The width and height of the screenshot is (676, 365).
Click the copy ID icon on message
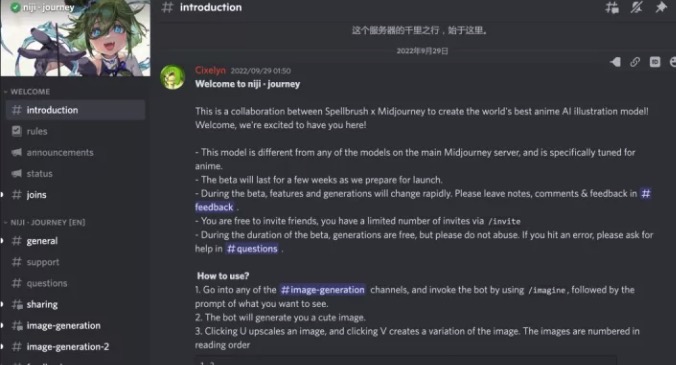coord(655,62)
